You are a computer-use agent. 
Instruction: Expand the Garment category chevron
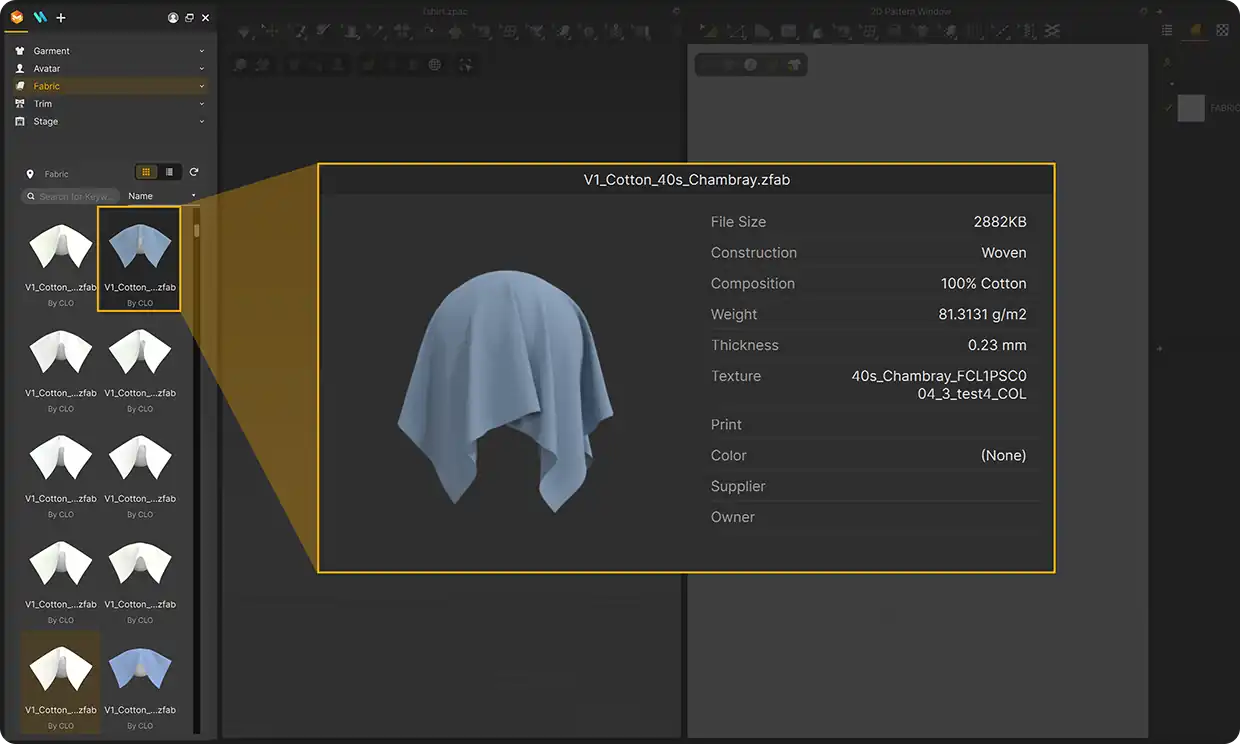[x=201, y=51]
